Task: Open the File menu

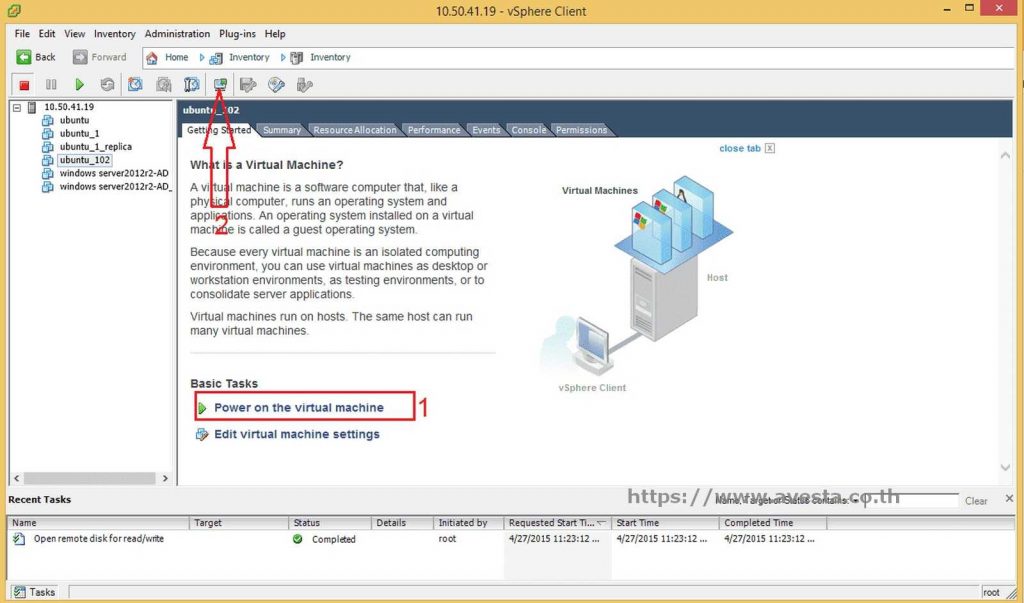Action: (x=22, y=33)
